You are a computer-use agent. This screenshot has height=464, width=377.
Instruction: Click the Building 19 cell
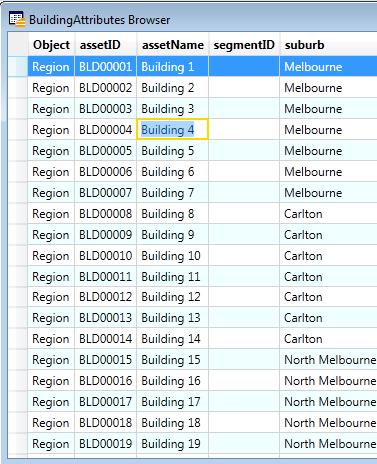pos(173,444)
